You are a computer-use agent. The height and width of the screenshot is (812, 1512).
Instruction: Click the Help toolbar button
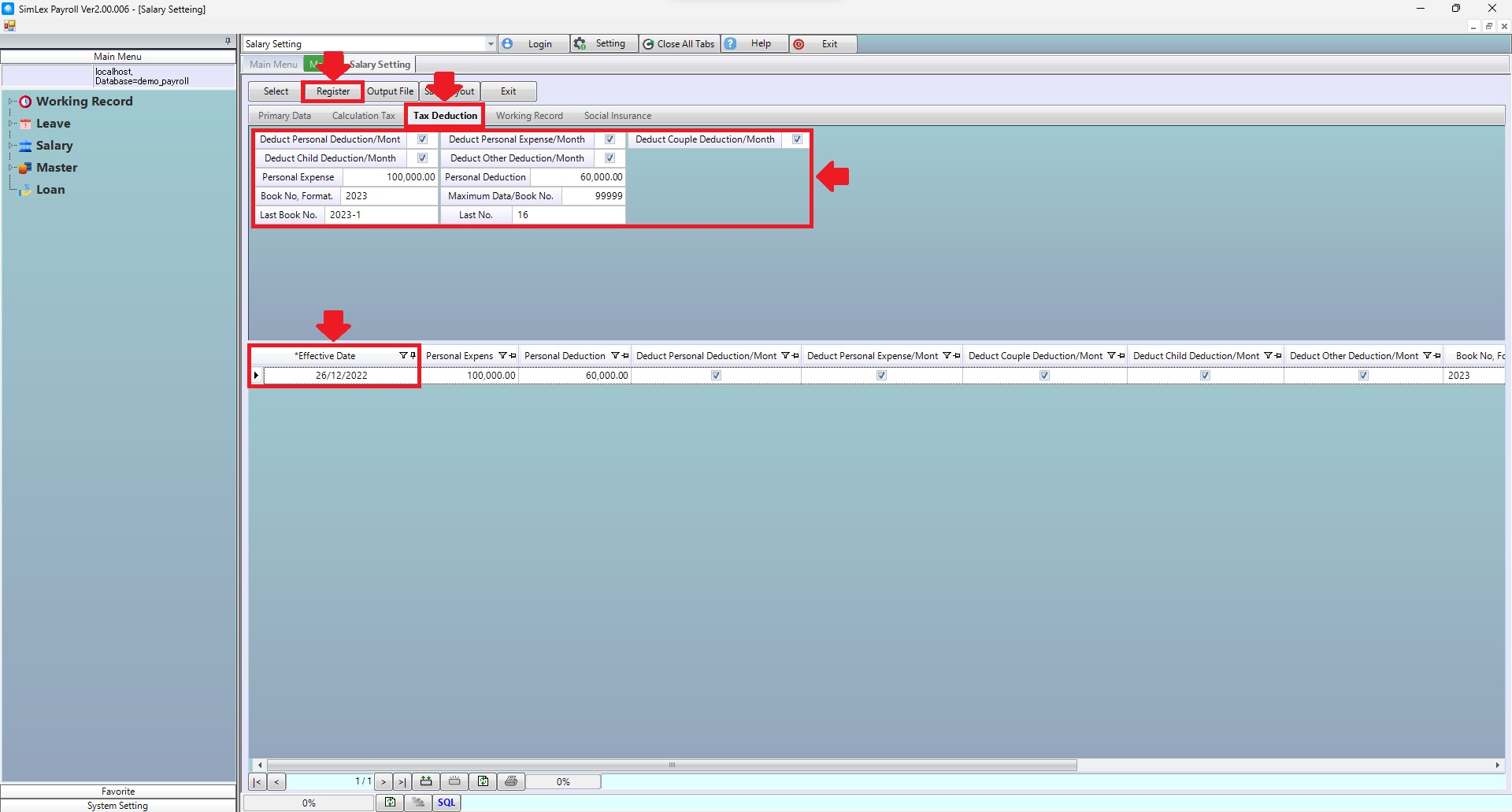(753, 44)
